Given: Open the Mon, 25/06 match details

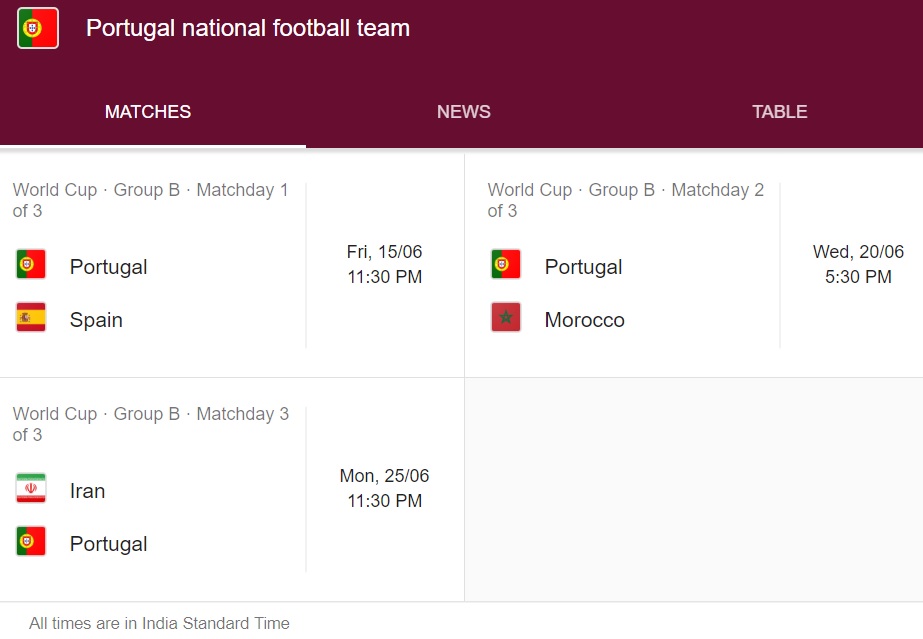Looking at the screenshot, I should click(384, 488).
